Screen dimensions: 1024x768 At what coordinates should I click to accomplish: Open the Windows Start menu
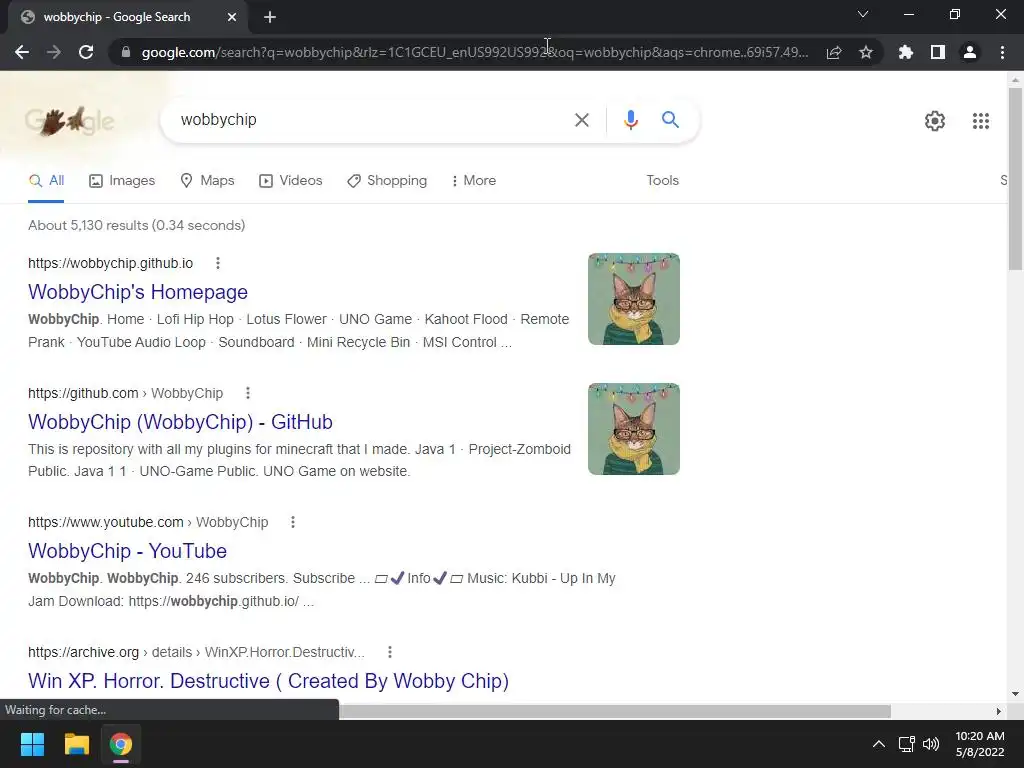[x=32, y=744]
